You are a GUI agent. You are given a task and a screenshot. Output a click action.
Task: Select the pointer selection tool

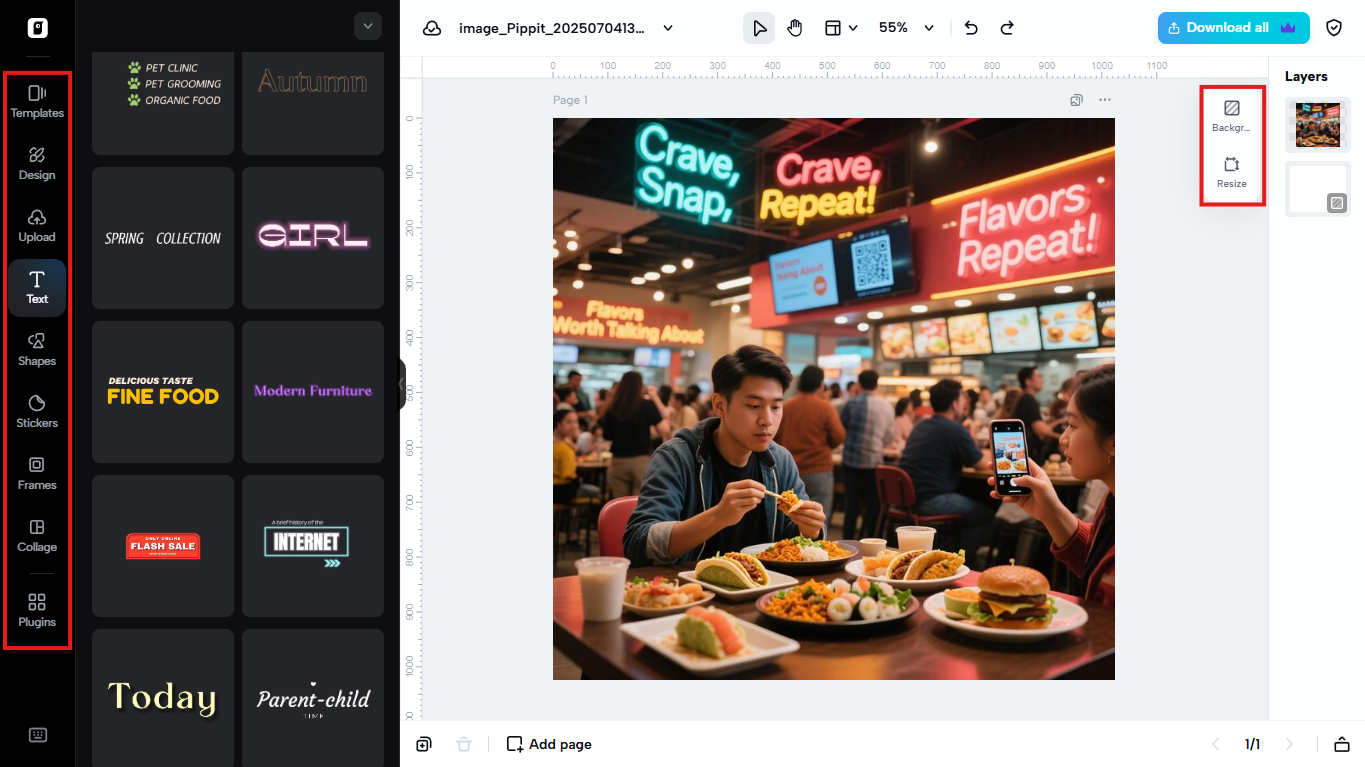[759, 28]
